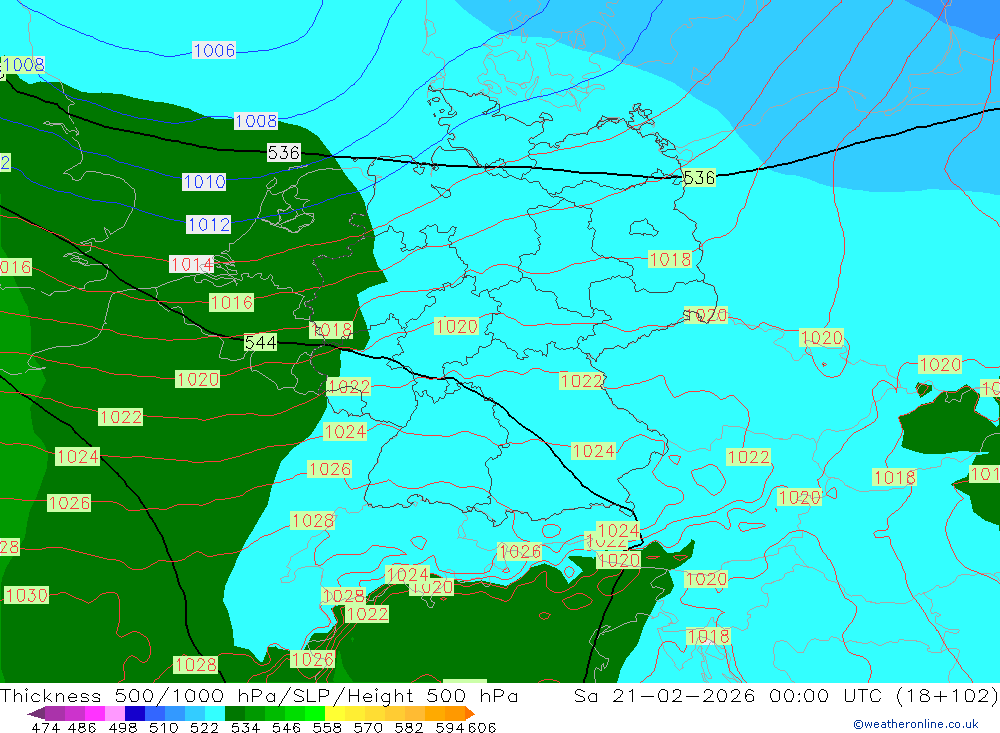Click the blue 1012 isobar label
Screen dimensions: 1000x733
pyautogui.click(x=209, y=225)
